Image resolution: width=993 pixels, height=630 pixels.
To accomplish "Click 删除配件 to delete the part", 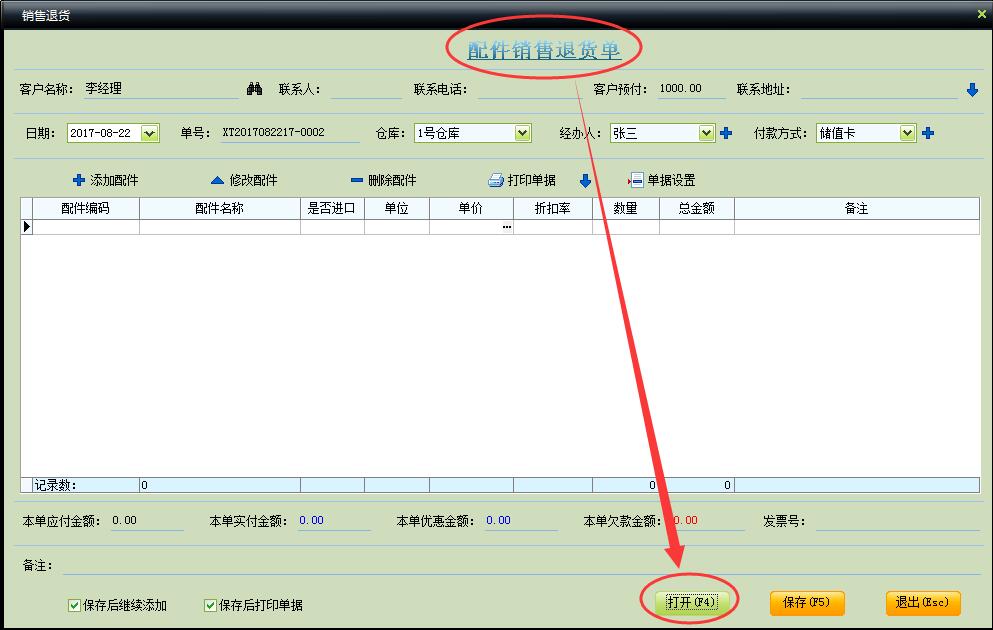I will [384, 180].
